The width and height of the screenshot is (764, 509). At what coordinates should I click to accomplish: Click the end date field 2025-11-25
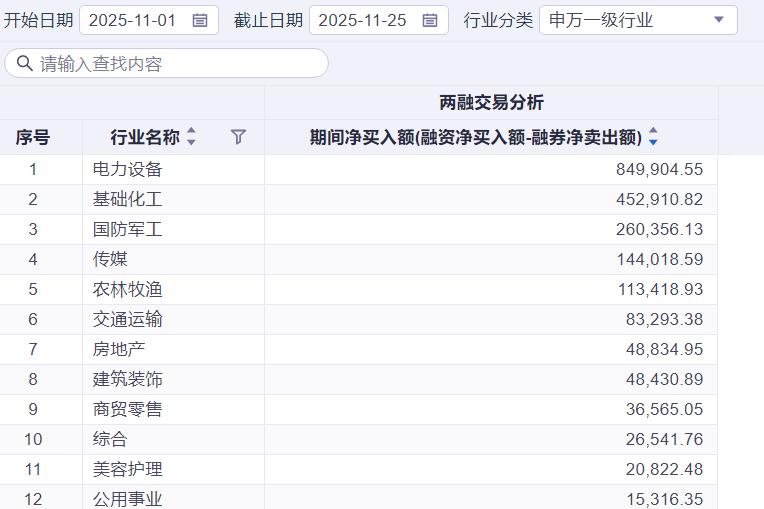click(379, 20)
